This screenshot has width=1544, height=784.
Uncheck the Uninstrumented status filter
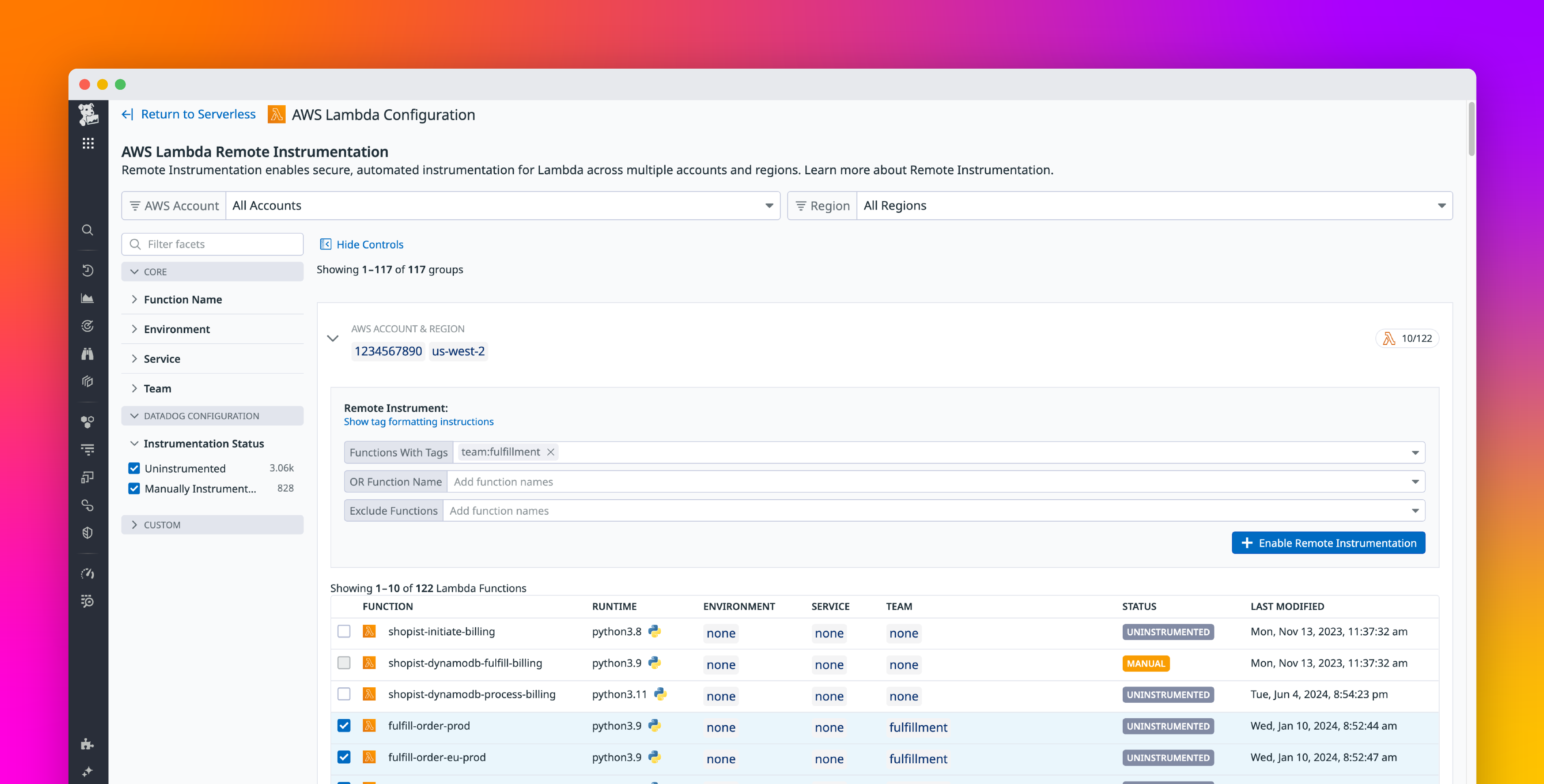pyautogui.click(x=134, y=468)
